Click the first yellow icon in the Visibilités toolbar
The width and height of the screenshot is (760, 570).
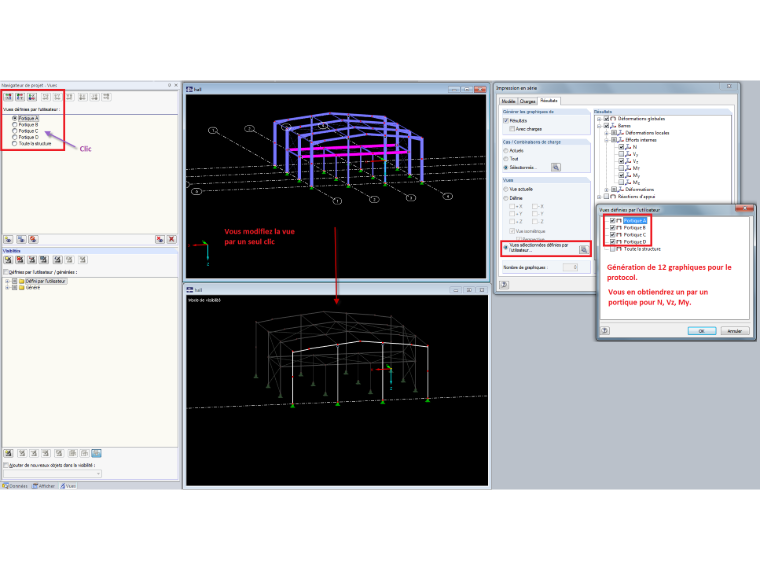point(8,260)
